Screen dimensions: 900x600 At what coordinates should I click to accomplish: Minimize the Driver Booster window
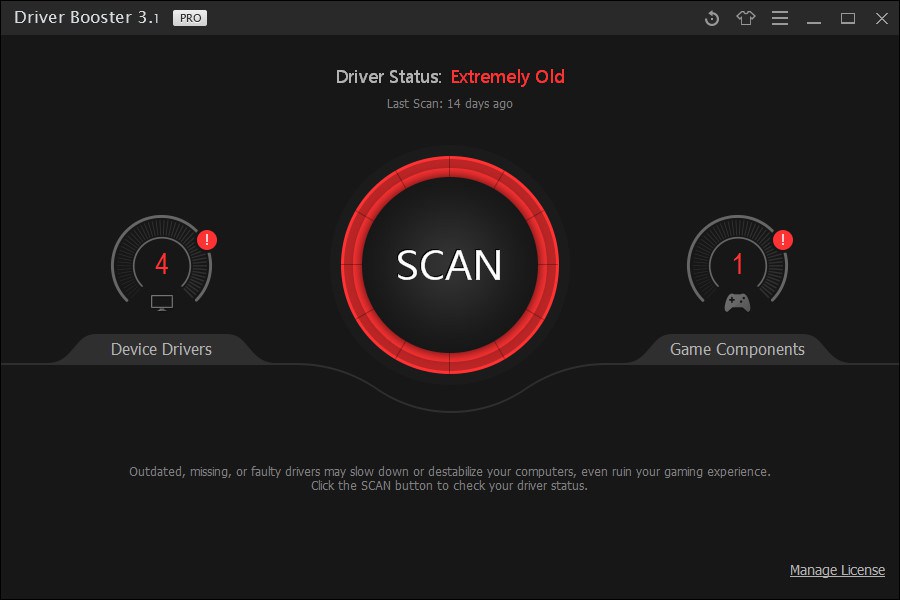click(815, 18)
